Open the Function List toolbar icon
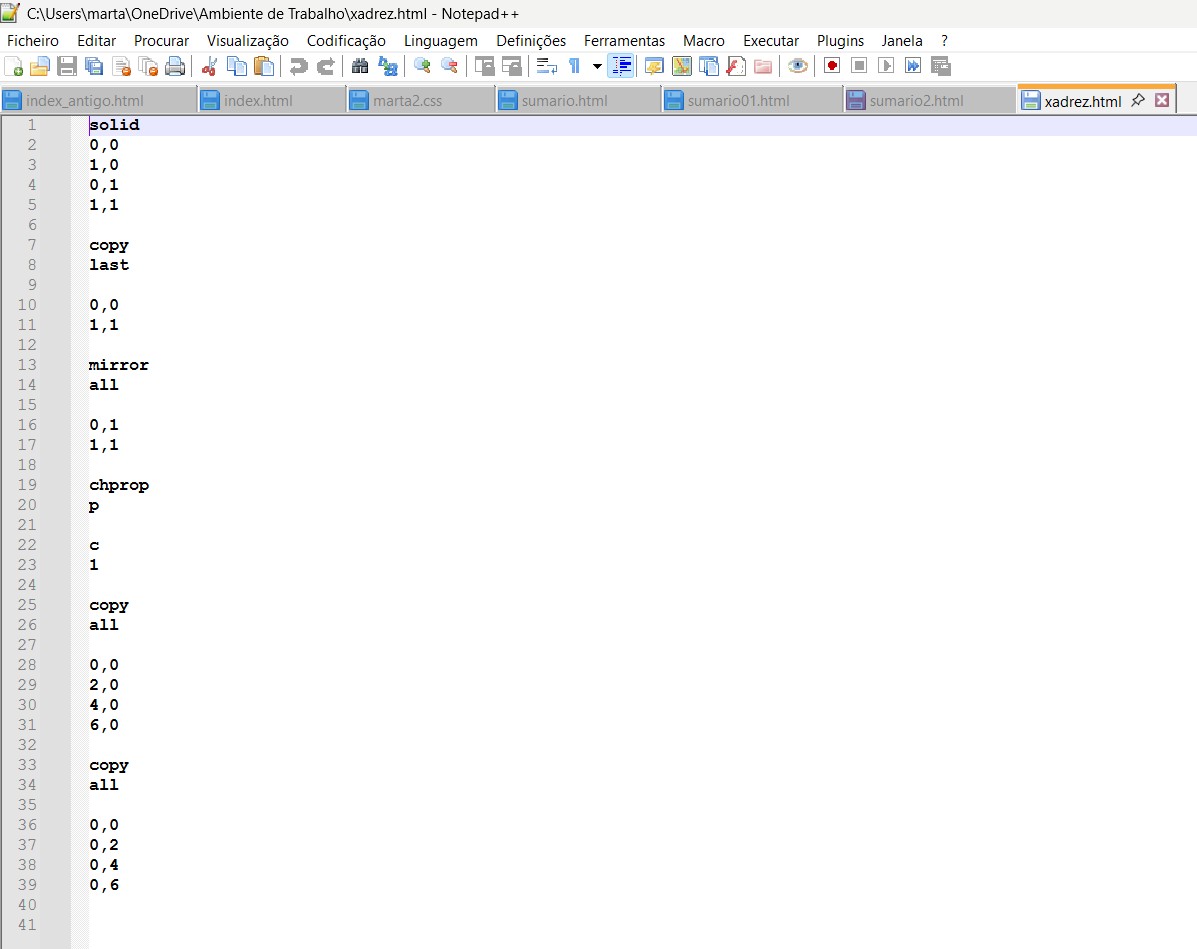Screen dimensions: 1197x949 736,66
